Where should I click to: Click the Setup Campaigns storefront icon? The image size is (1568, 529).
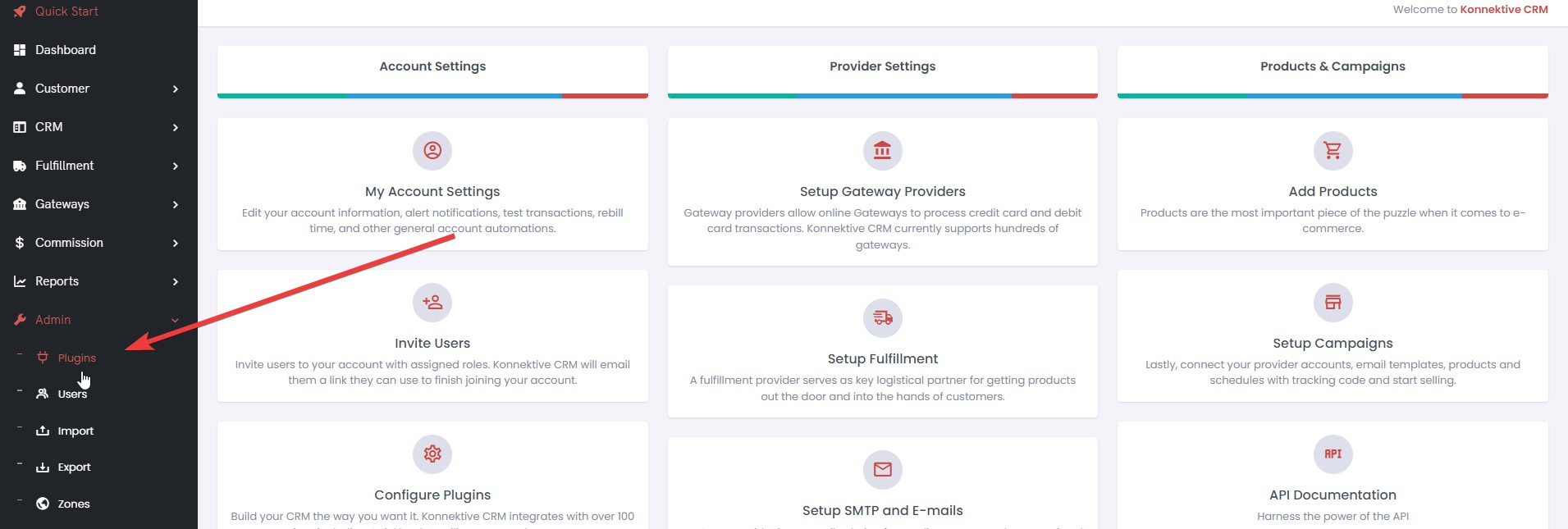[1333, 303]
